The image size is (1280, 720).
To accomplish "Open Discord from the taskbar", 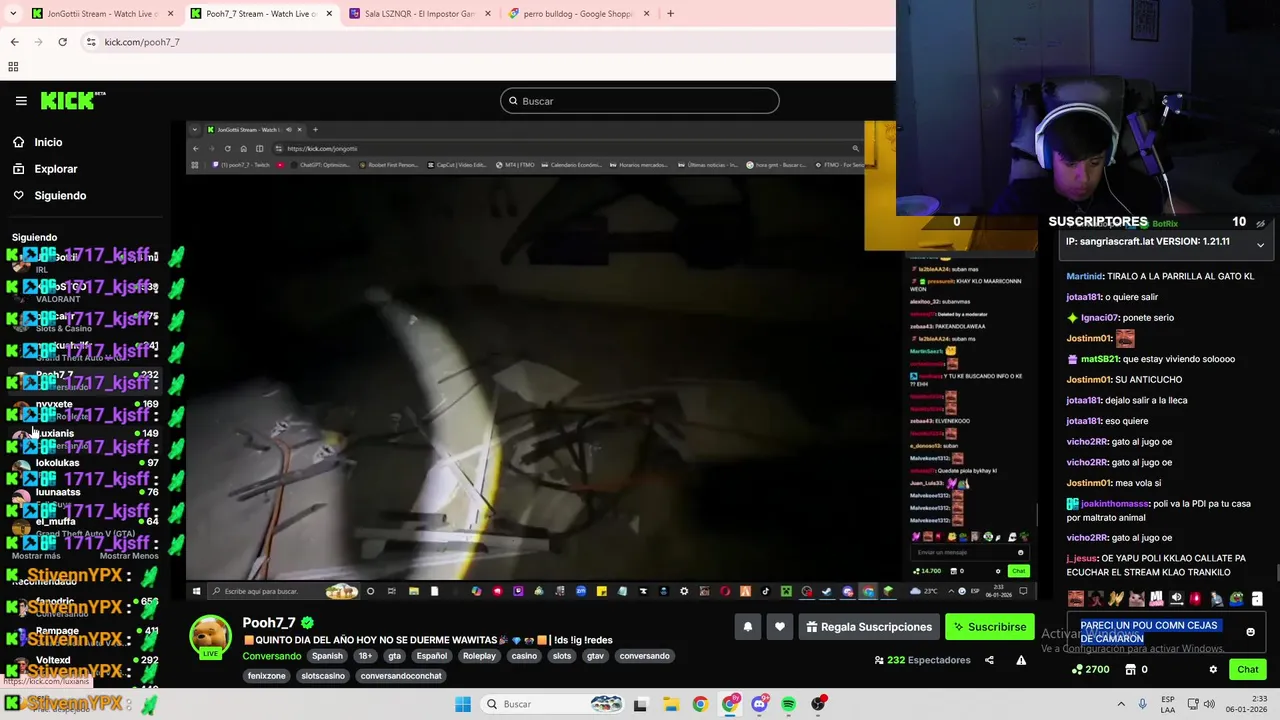I will [x=759, y=704].
